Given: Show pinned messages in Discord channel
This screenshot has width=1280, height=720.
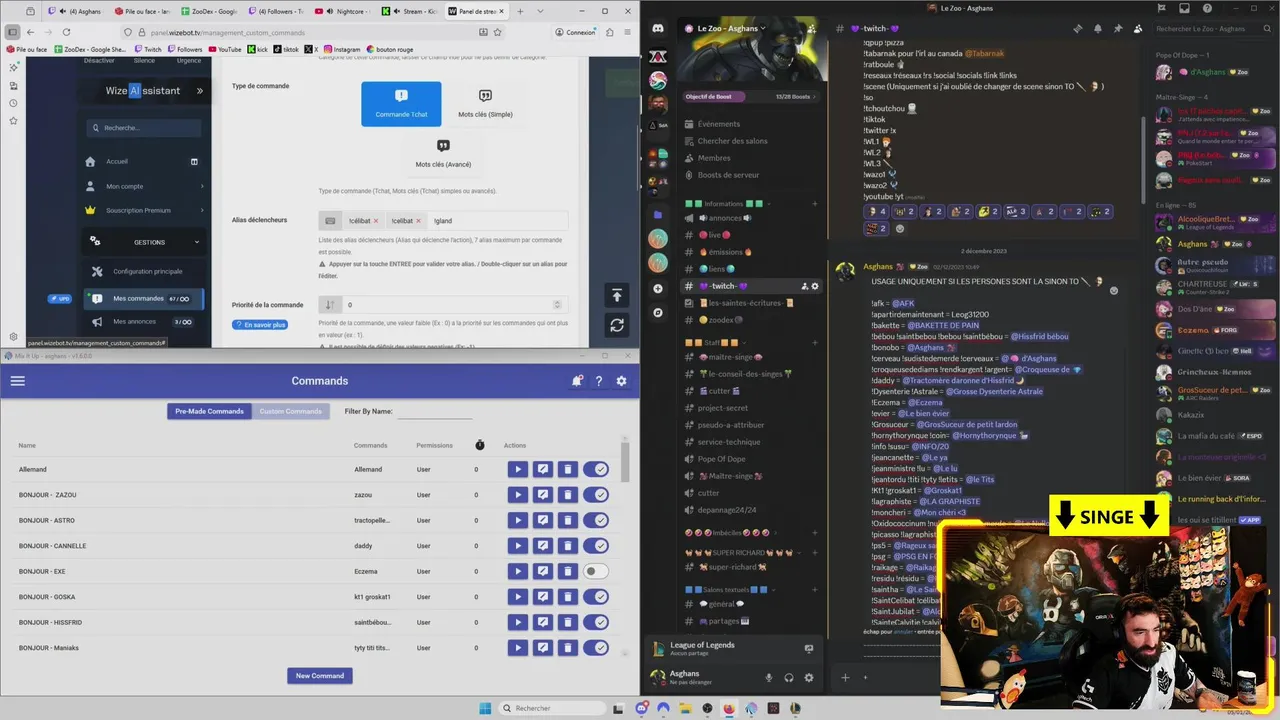Looking at the screenshot, I should [x=1118, y=29].
